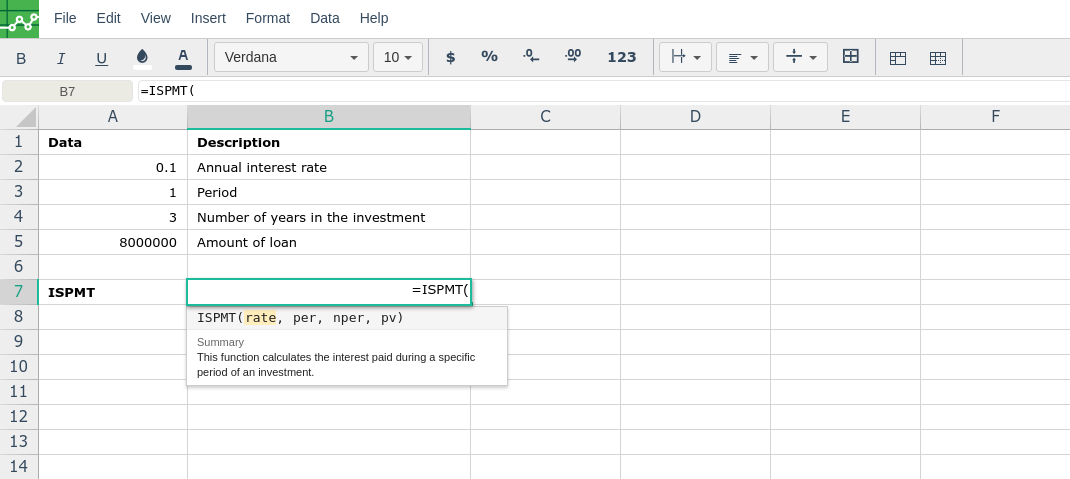Expand the horizontal align dropdown
Image resolution: width=1070 pixels, height=479 pixels.
coord(742,57)
